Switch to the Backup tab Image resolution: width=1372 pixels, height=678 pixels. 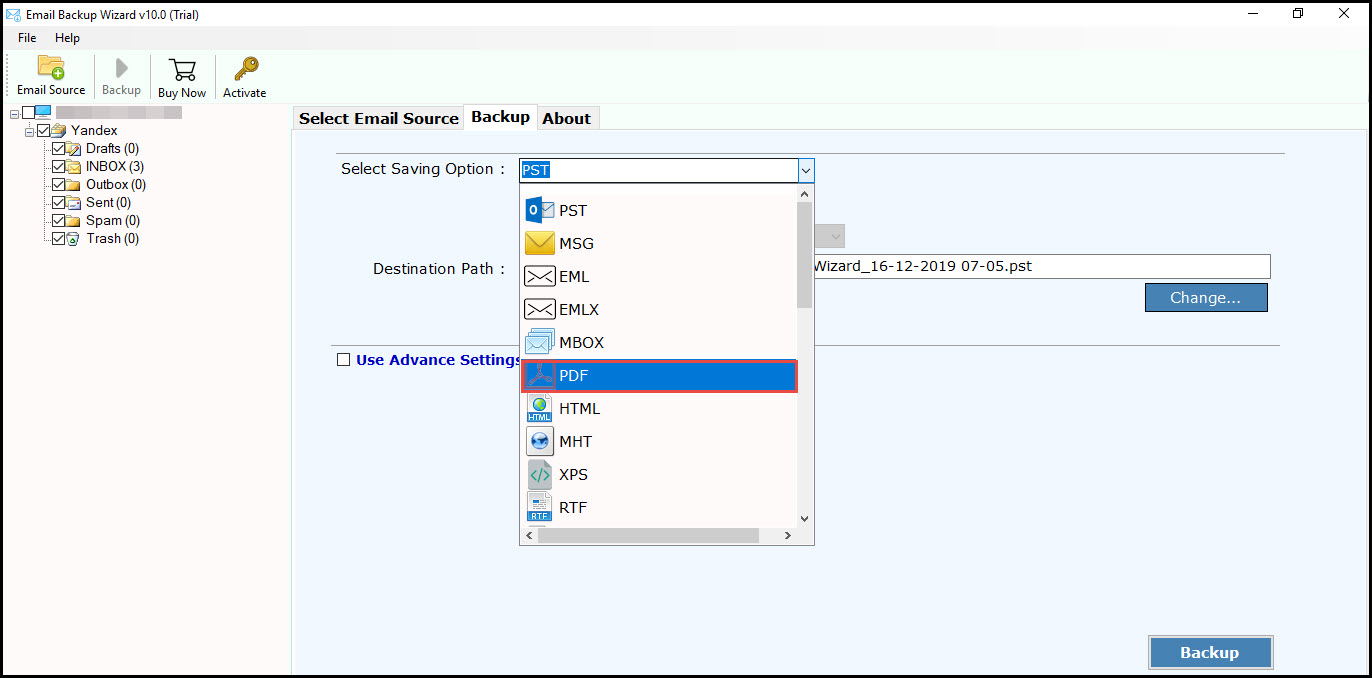pos(500,117)
